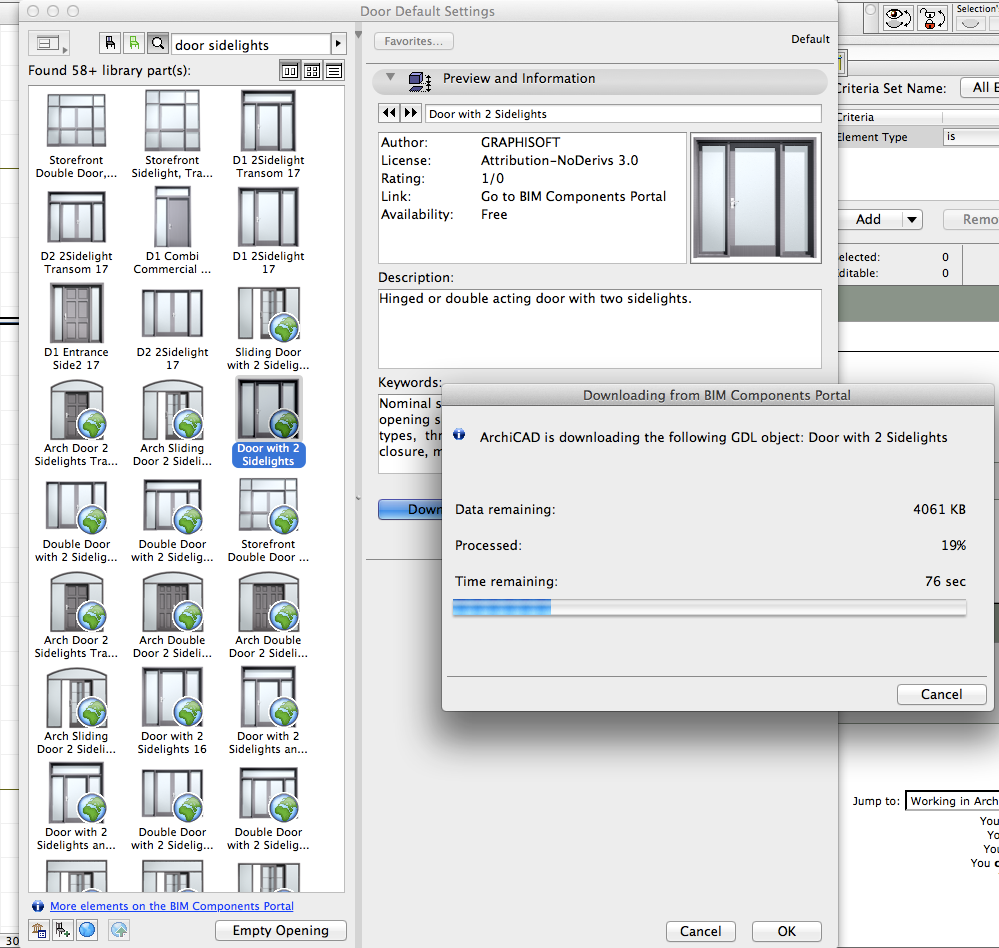Screen dimensions: 999x948
Task: Open the Favorites... button
Action: click(x=413, y=41)
